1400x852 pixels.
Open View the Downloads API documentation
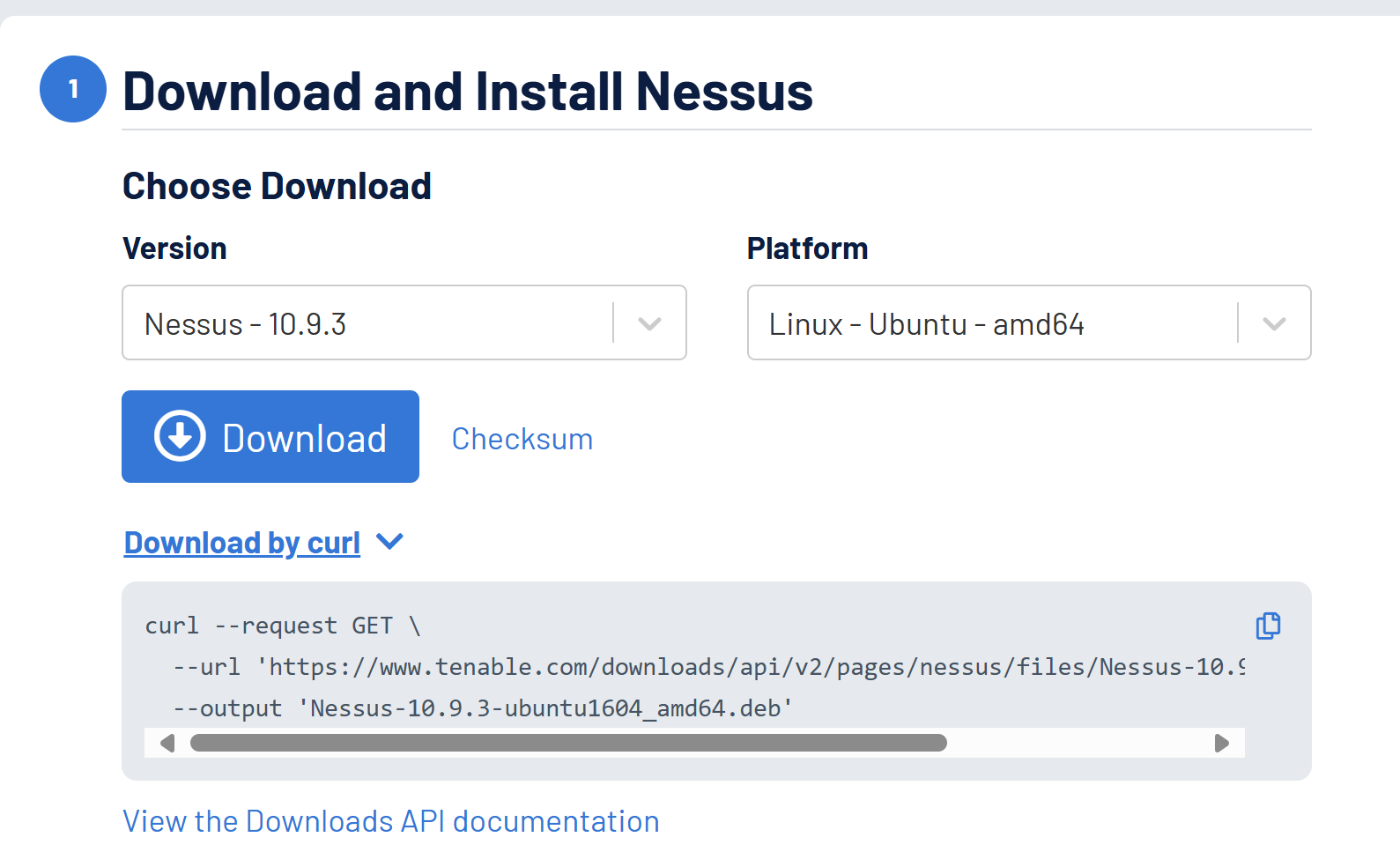point(391,821)
